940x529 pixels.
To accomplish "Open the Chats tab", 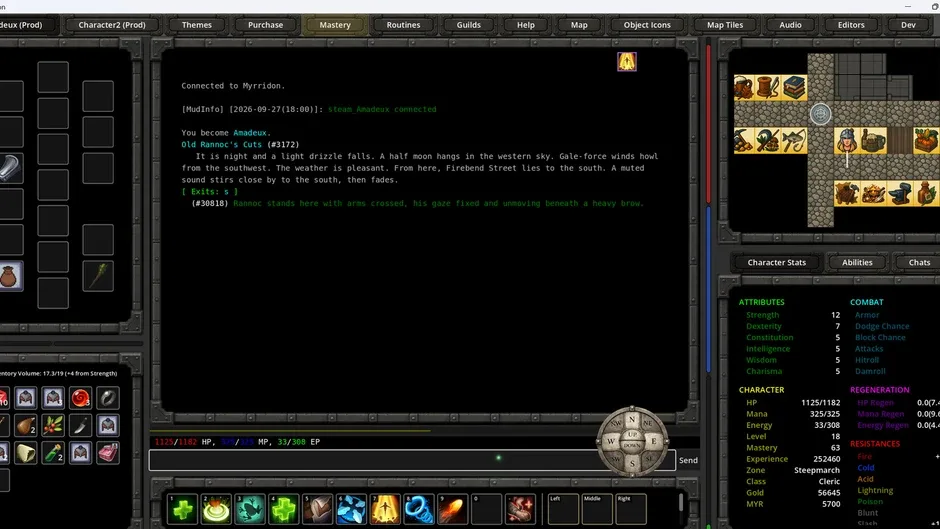I will 918,262.
